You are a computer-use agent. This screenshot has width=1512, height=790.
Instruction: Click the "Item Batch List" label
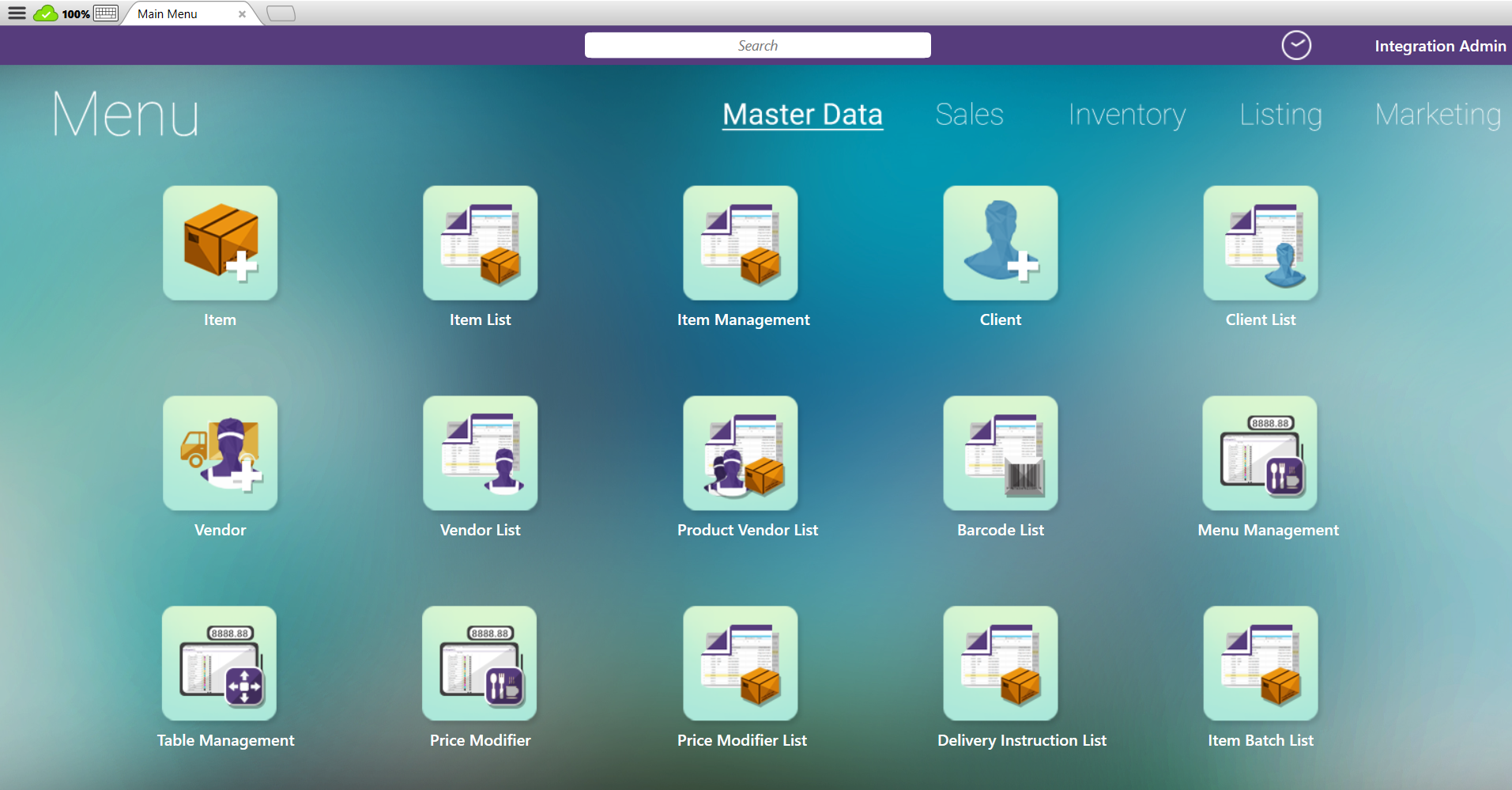pyautogui.click(x=1261, y=740)
